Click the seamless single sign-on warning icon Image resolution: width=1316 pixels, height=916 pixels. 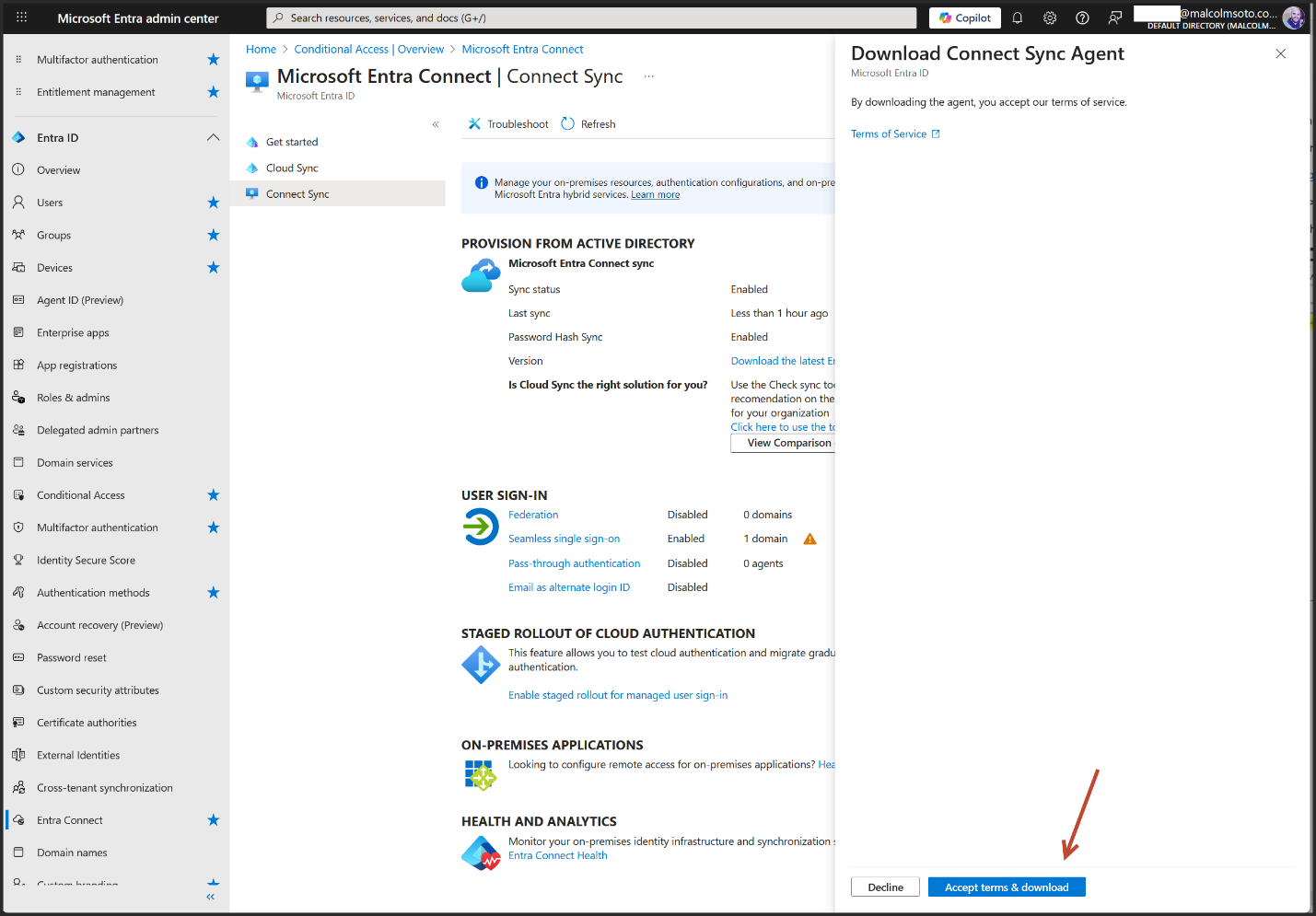coord(810,539)
